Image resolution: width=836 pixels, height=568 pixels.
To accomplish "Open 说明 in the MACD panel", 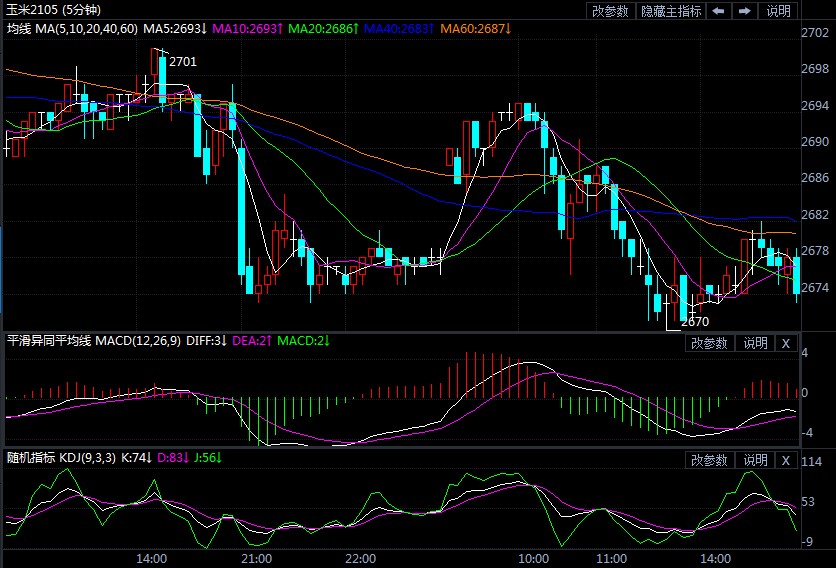I will click(753, 343).
